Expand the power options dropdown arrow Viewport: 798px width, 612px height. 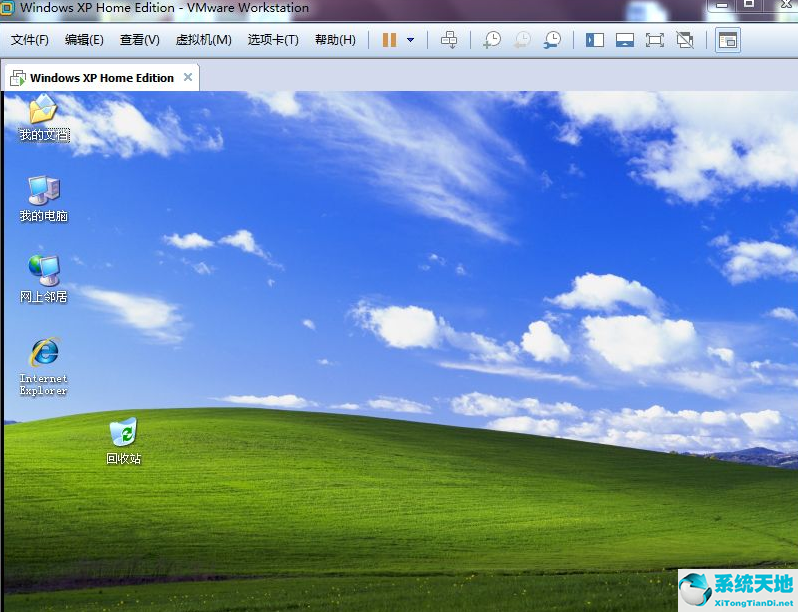[x=410, y=40]
